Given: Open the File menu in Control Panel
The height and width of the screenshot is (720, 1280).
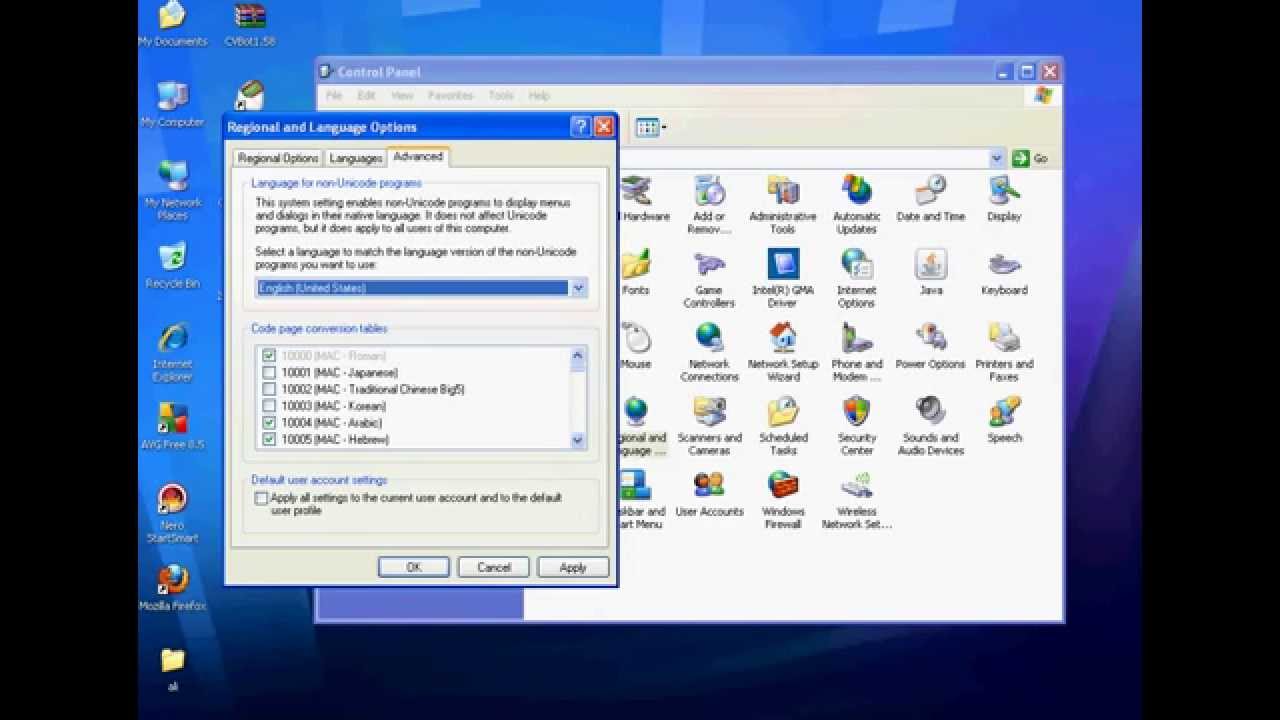Looking at the screenshot, I should [x=334, y=96].
